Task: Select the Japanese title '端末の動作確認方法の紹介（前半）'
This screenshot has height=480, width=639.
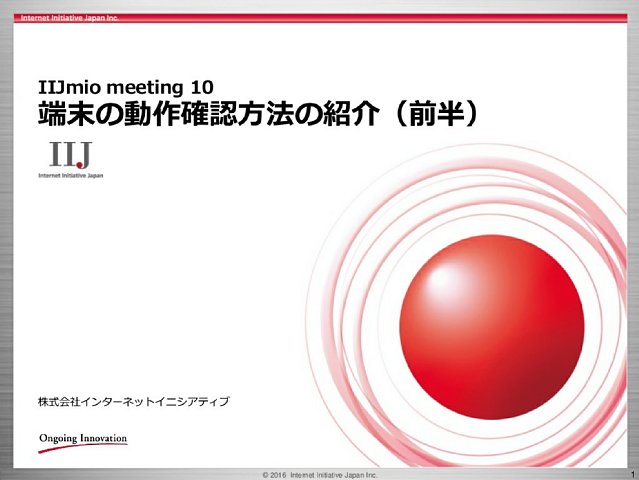Action: [x=258, y=114]
